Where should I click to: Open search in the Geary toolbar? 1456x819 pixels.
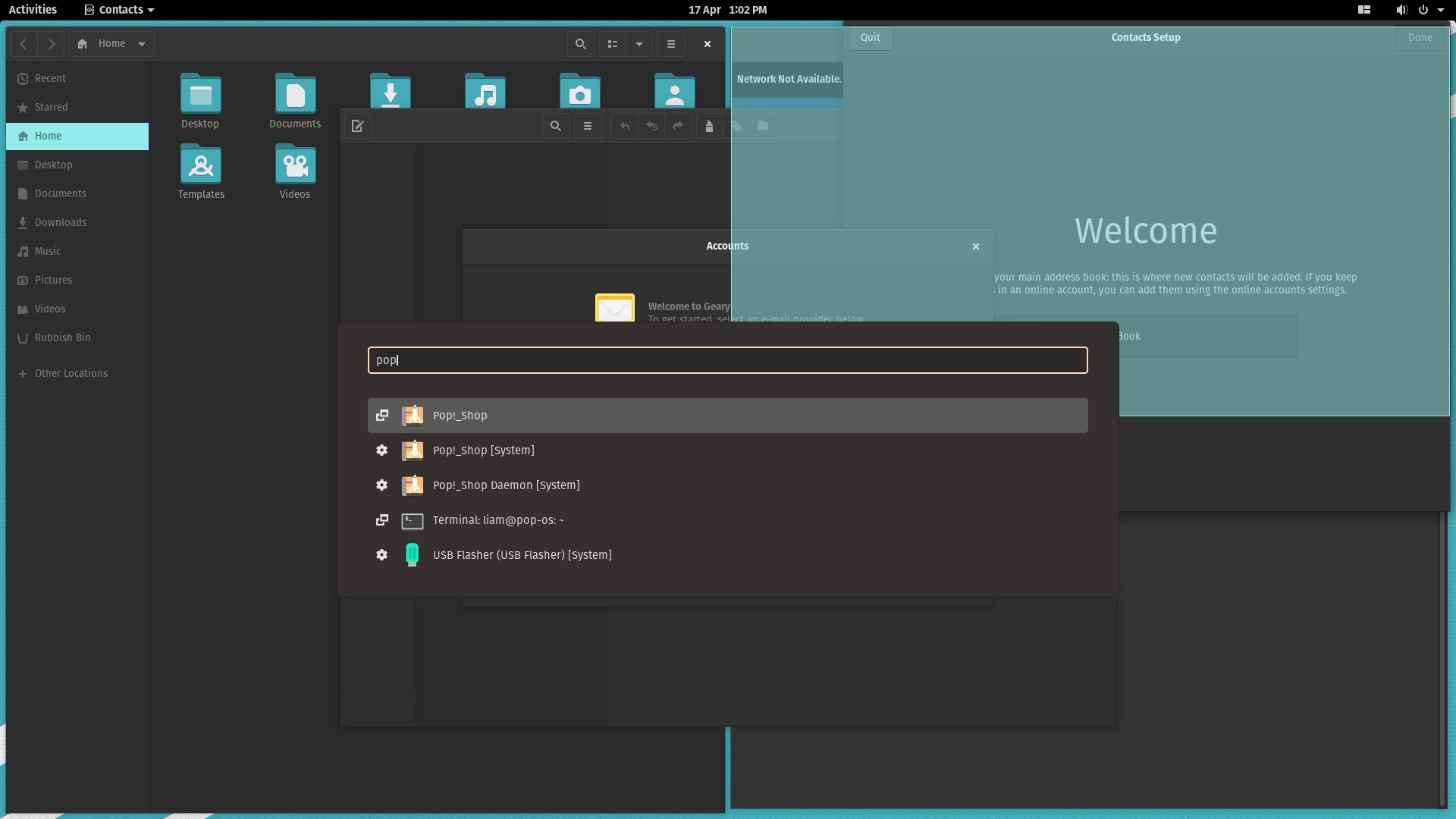pyautogui.click(x=556, y=126)
